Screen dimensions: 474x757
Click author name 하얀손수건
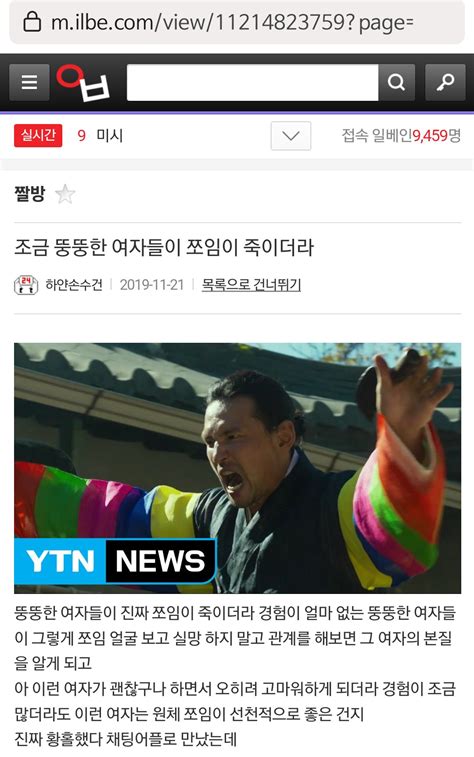(74, 285)
